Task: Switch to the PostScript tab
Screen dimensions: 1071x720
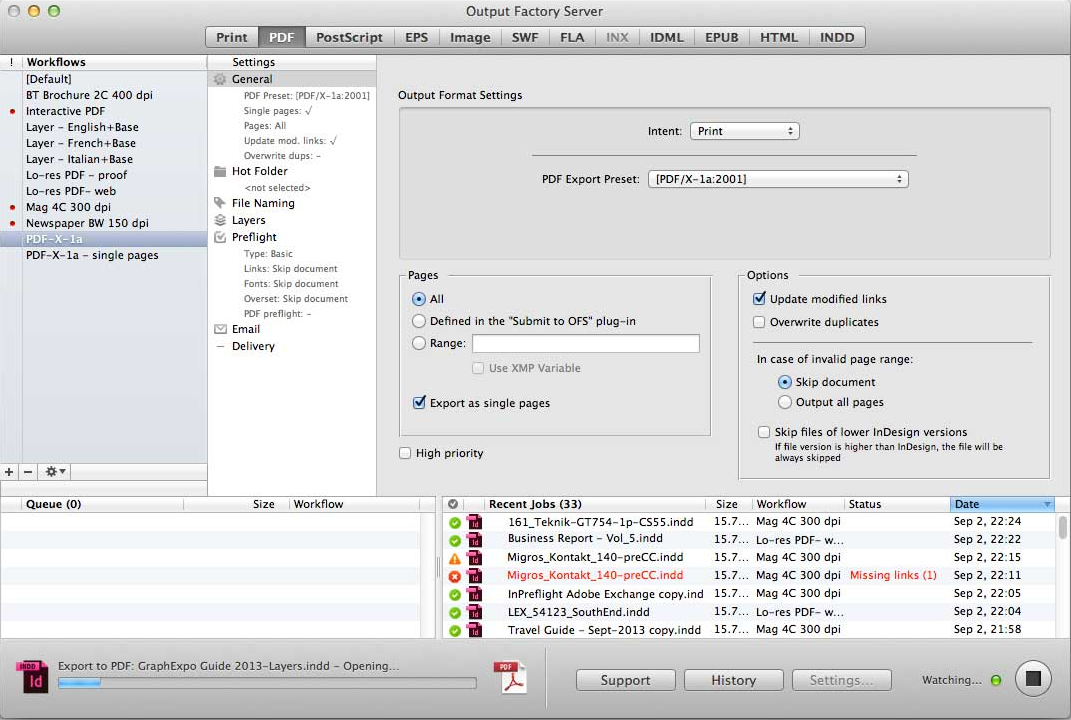Action: [x=349, y=37]
